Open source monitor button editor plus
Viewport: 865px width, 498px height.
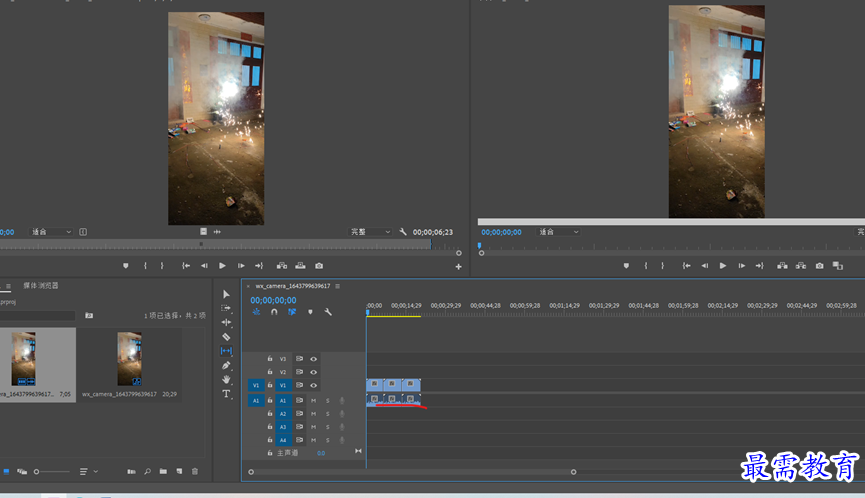coord(458,267)
